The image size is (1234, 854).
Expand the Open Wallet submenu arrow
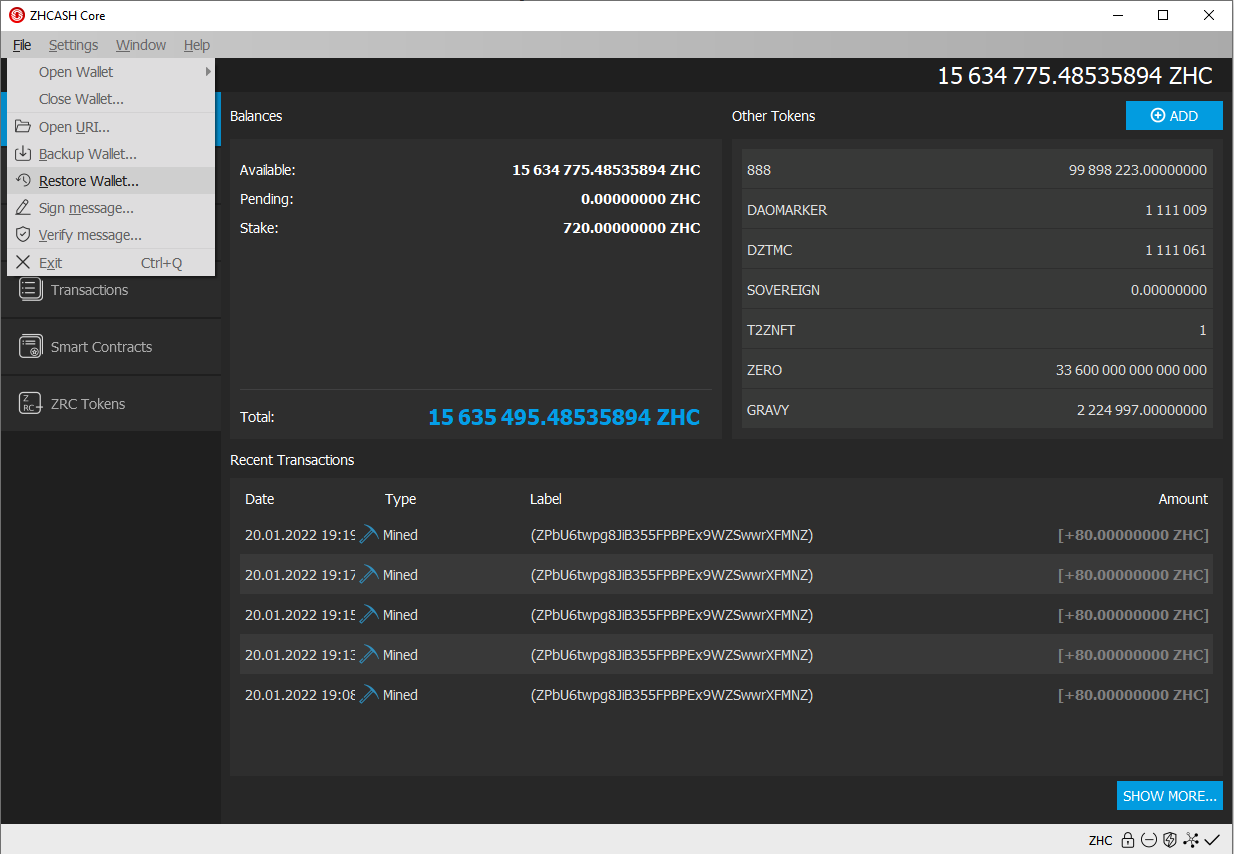pyautogui.click(x=208, y=72)
